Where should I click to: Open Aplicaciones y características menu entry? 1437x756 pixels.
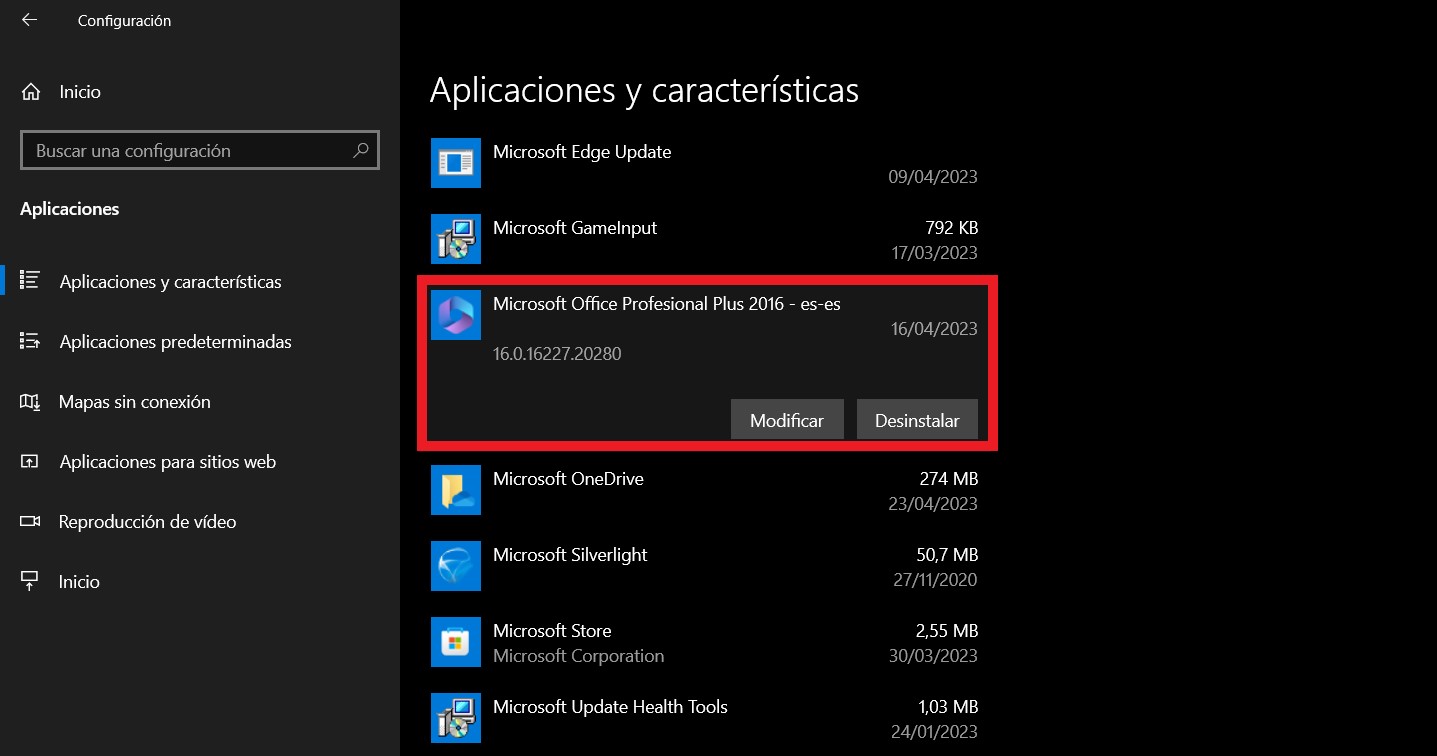click(x=170, y=282)
